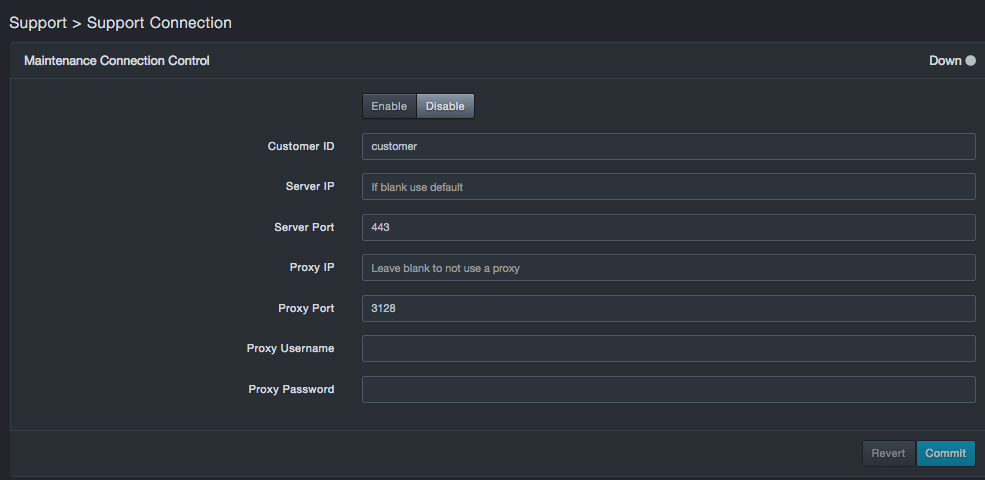Click the Maintenance Connection Control panel header
The width and height of the screenshot is (985, 480).
117,61
